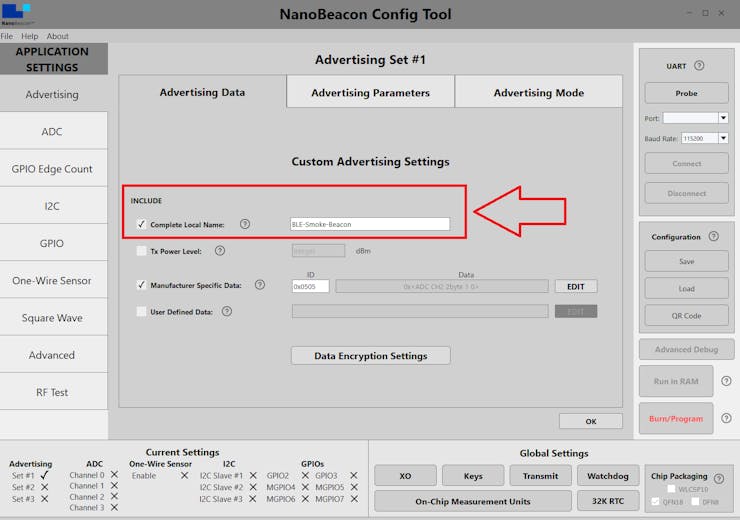Click the Manufacturer ID input field

[x=311, y=286]
